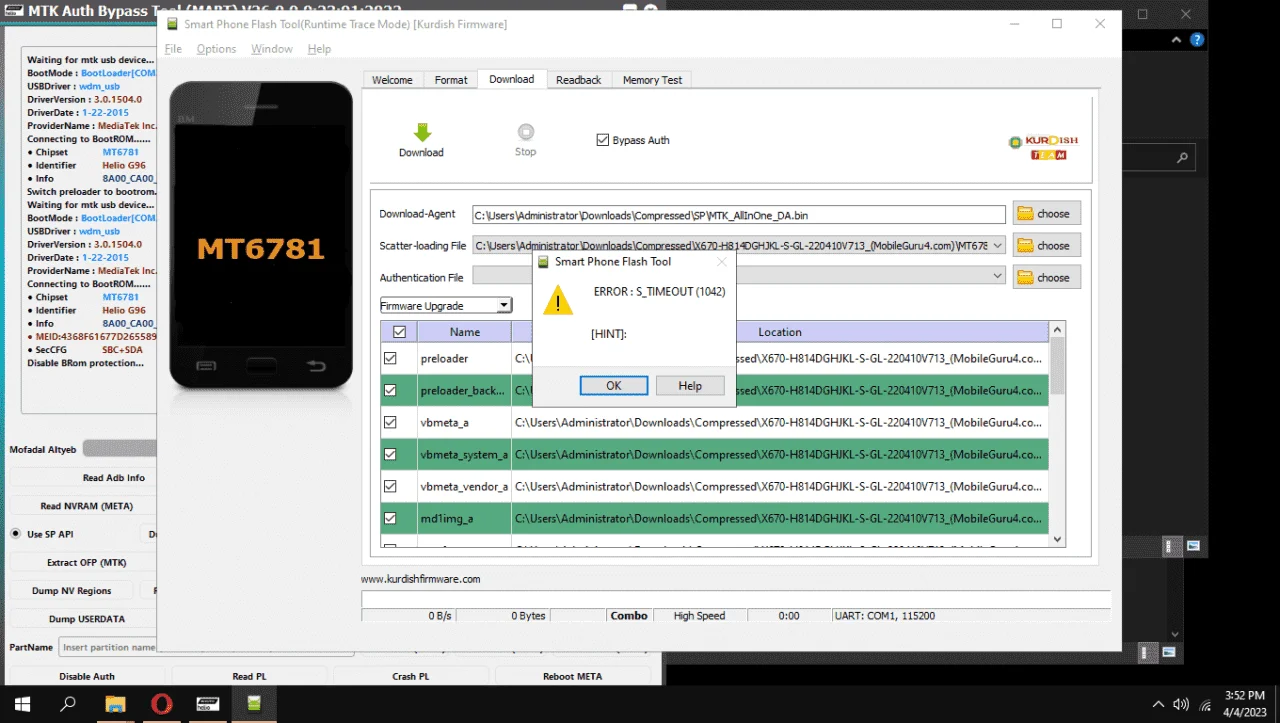The width and height of the screenshot is (1280, 723).
Task: Click the blue help icon in the background Explorer window
Action: click(x=1197, y=40)
